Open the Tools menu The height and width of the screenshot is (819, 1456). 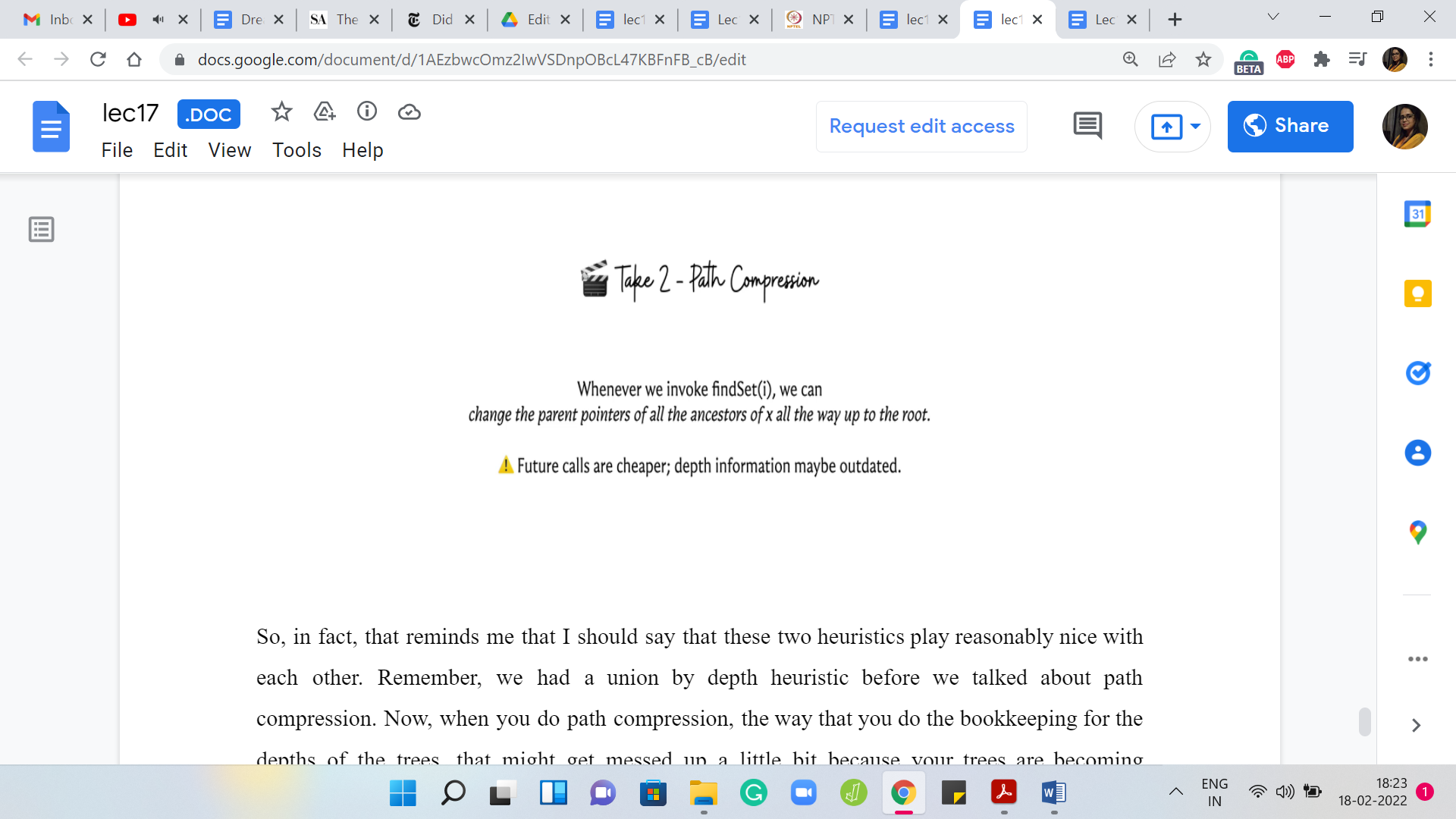pos(297,150)
